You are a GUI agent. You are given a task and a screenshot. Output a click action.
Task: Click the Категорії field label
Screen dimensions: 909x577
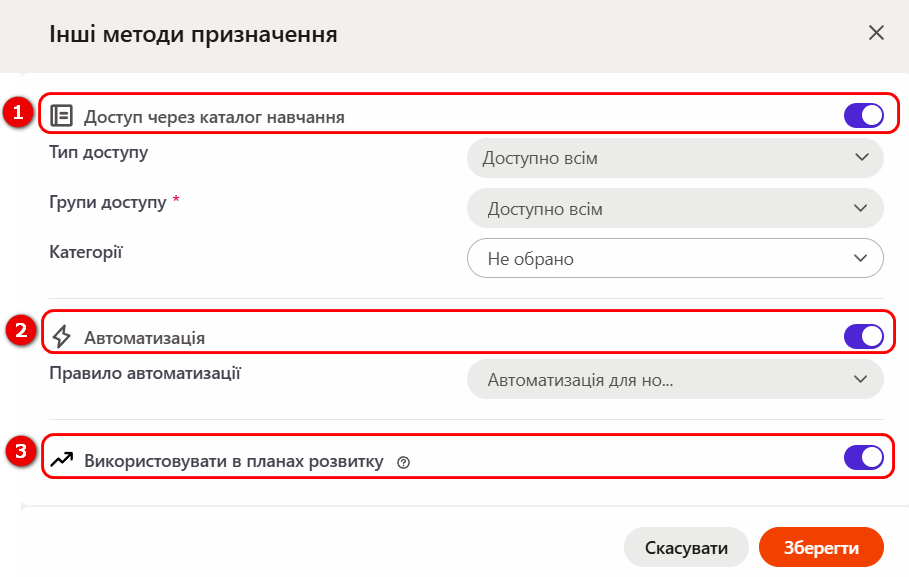tap(86, 252)
